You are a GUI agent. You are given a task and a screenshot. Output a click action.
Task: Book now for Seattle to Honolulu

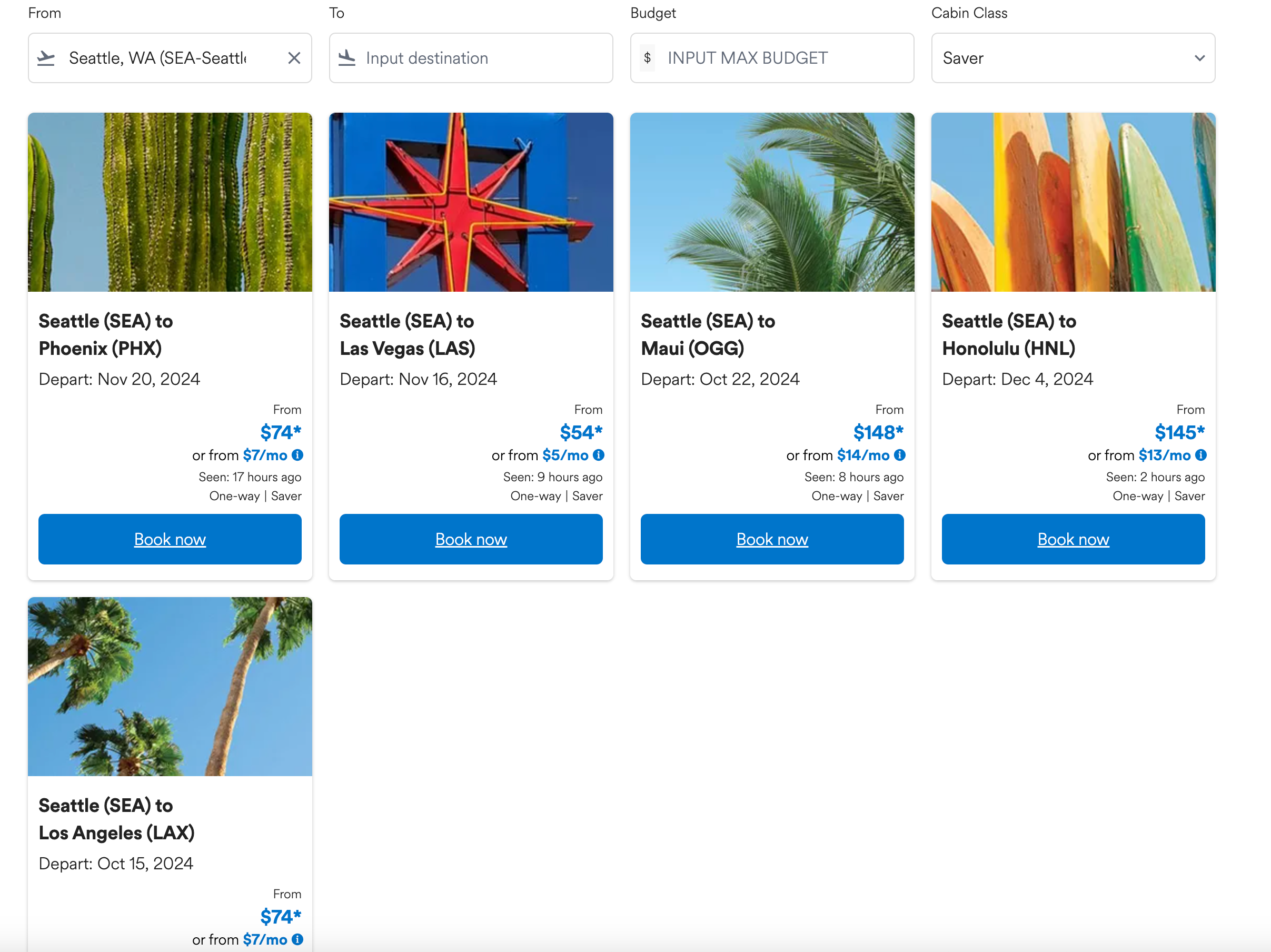point(1073,539)
